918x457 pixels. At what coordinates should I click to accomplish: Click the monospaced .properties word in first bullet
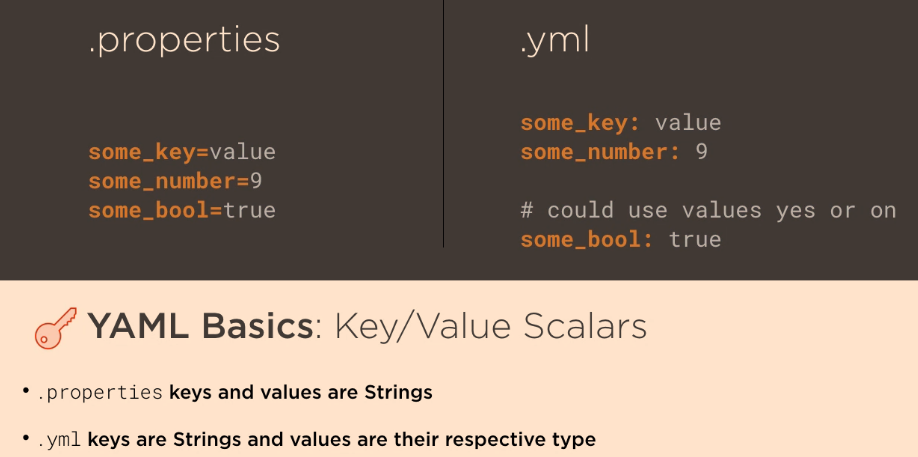(x=100, y=393)
